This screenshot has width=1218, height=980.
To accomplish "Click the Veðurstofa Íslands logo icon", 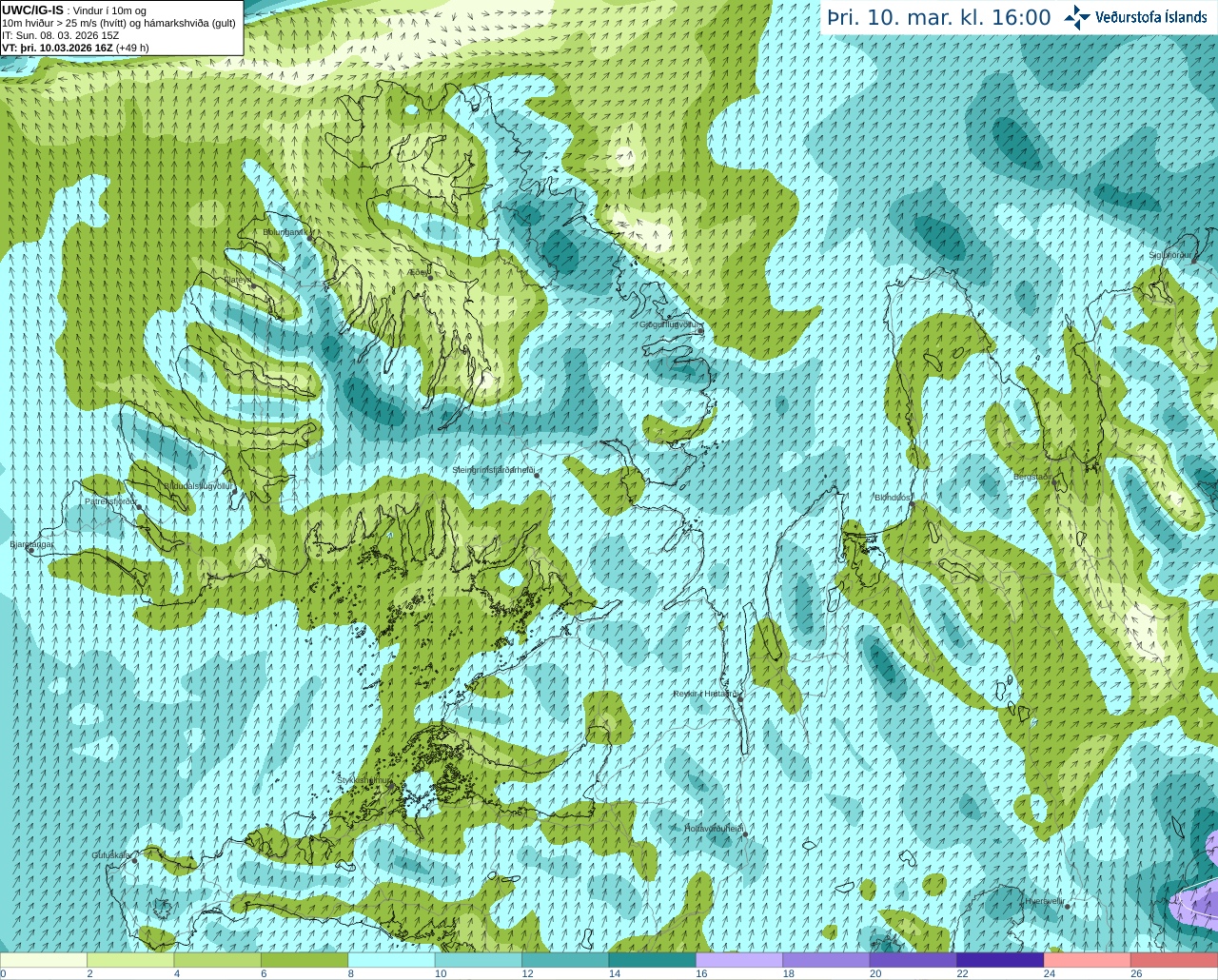I will [1077, 17].
